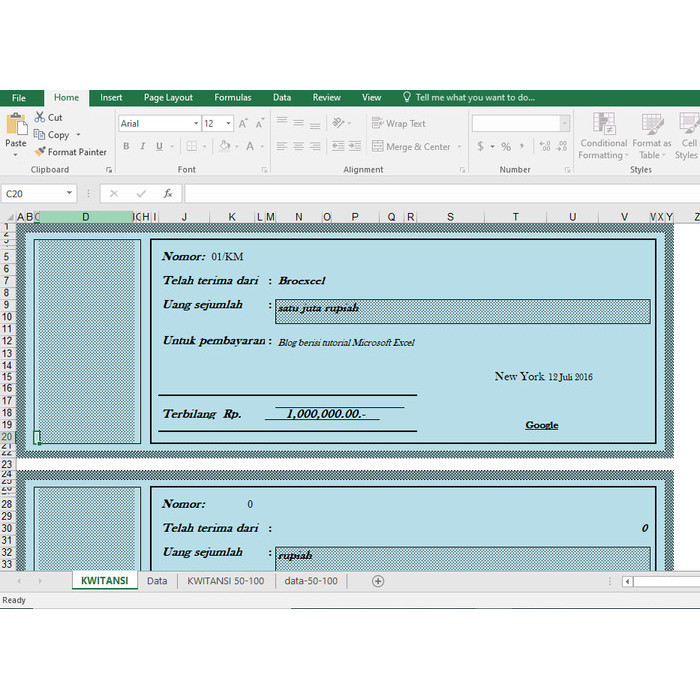Apply percent style format

506,146
